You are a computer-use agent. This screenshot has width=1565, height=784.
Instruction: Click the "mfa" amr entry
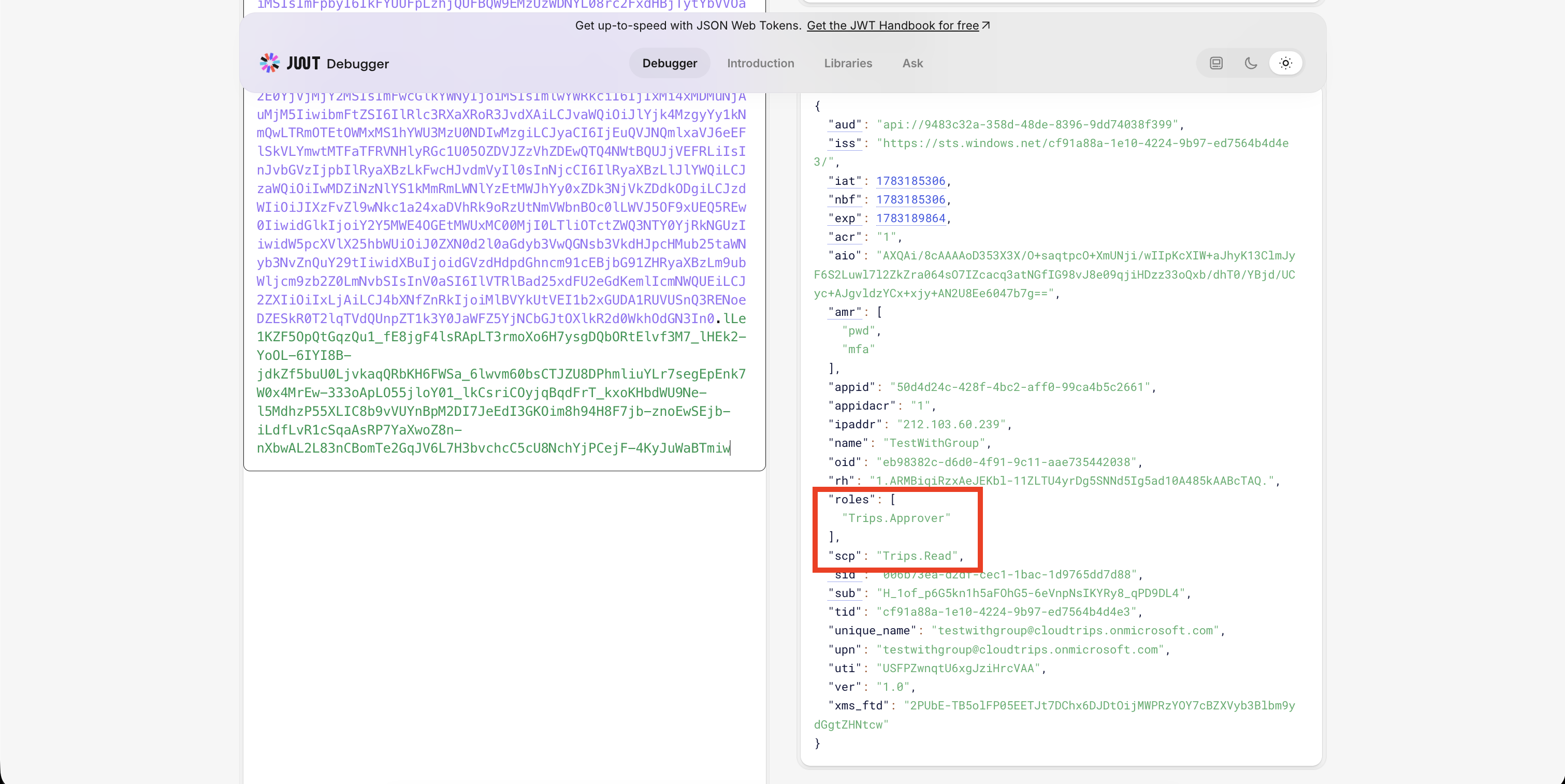859,349
